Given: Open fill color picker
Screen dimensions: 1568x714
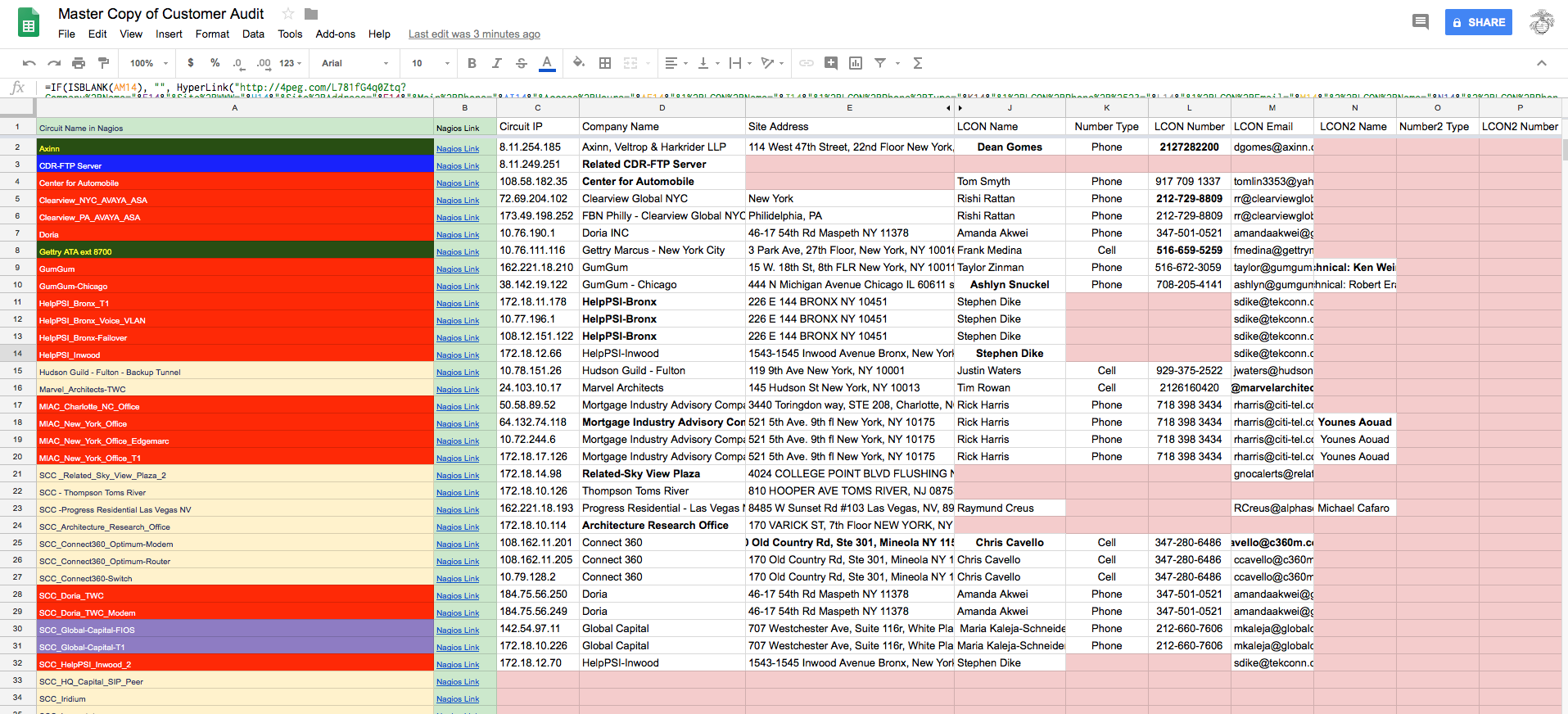Looking at the screenshot, I should pyautogui.click(x=579, y=63).
